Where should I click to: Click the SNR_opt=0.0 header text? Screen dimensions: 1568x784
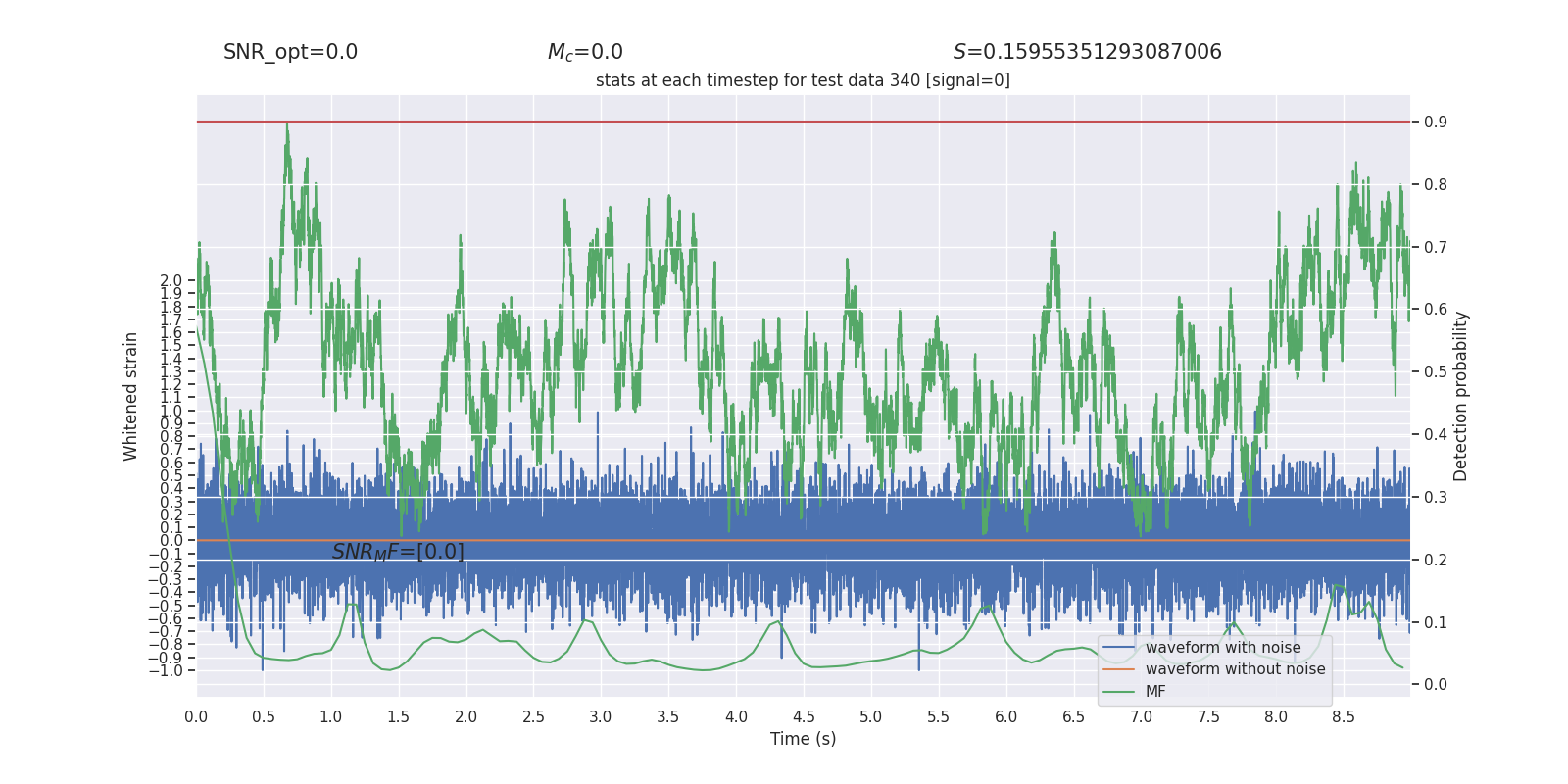(290, 52)
